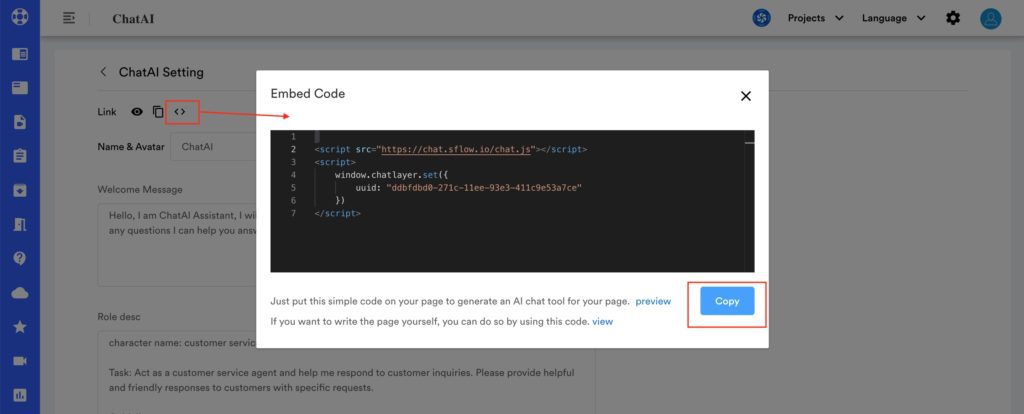Click the uuid value string in code
The height and width of the screenshot is (414, 1024).
484,187
